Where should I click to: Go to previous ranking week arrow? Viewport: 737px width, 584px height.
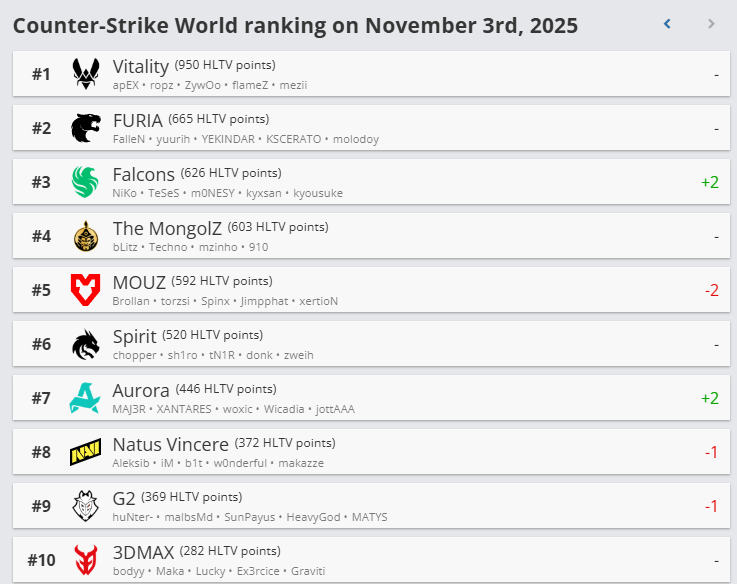click(x=667, y=23)
